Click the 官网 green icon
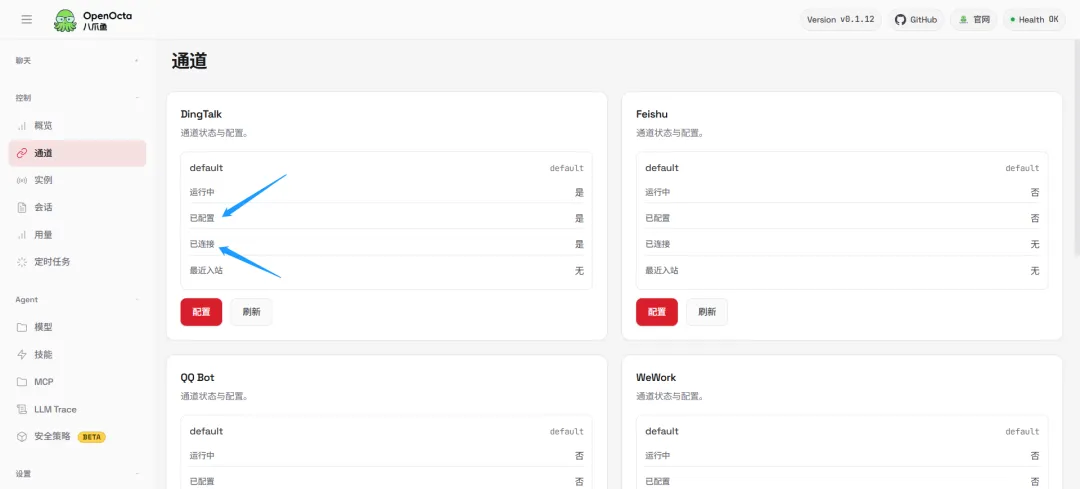The image size is (1080, 489). 964,20
